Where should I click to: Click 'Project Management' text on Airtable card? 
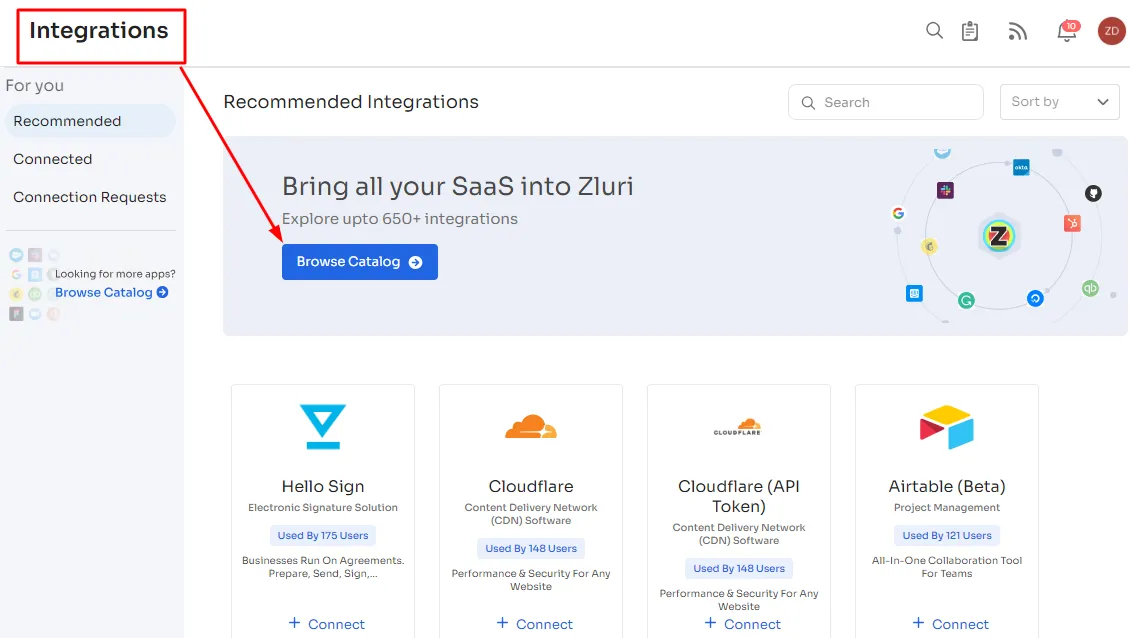click(x=947, y=508)
